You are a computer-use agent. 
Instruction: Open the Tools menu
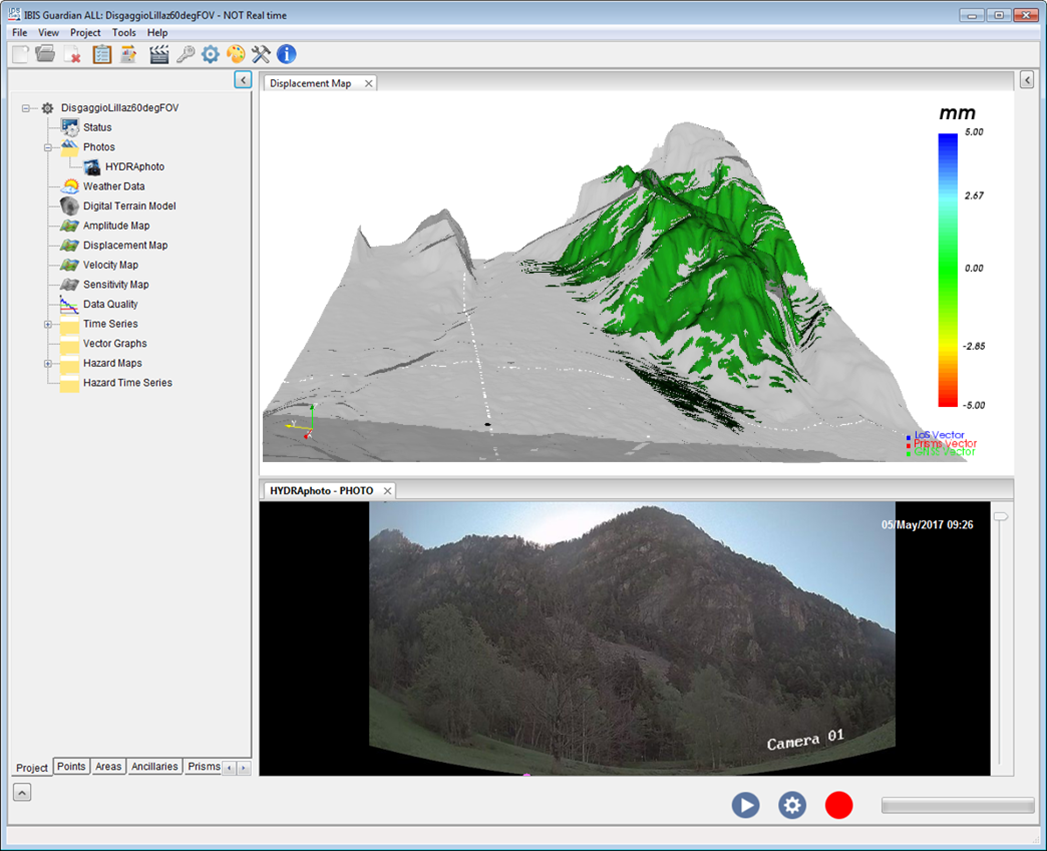(124, 33)
